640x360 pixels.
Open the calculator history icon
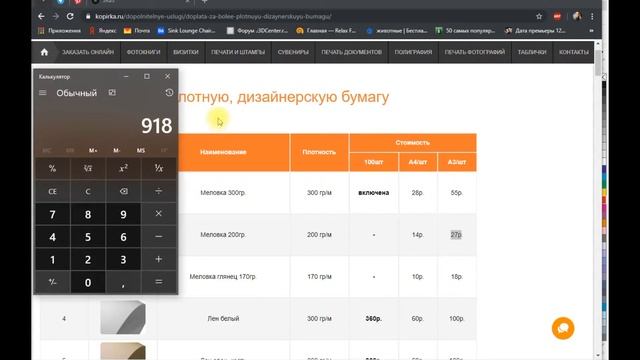coord(169,93)
